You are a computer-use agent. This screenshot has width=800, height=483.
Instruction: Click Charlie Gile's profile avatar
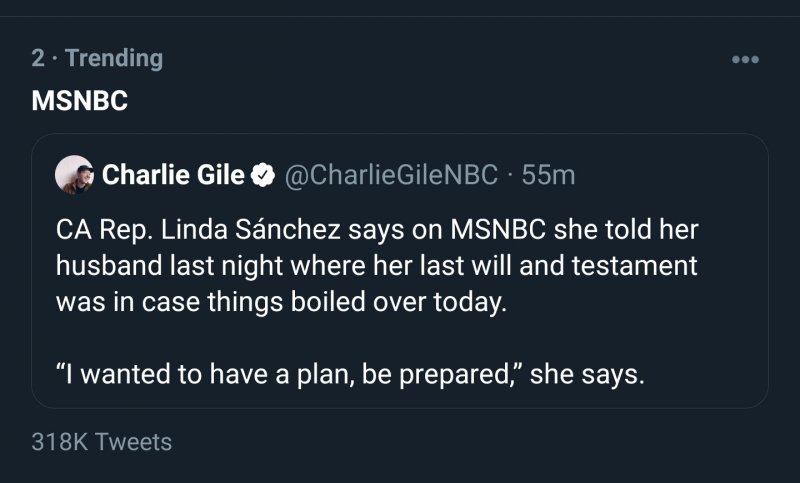point(75,176)
